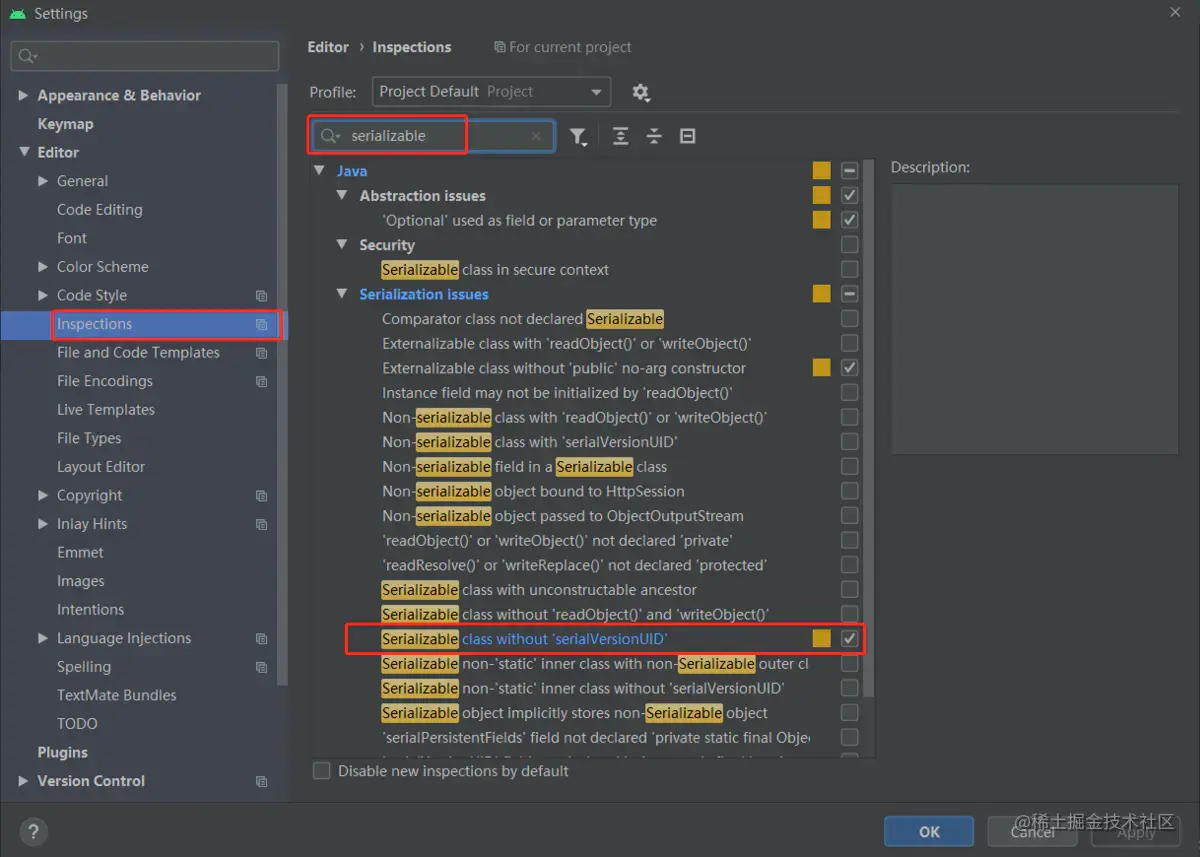The width and height of the screenshot is (1200, 857).
Task: Uncheck Serializable class without 'serialVersionUID' checkbox
Action: pos(849,639)
